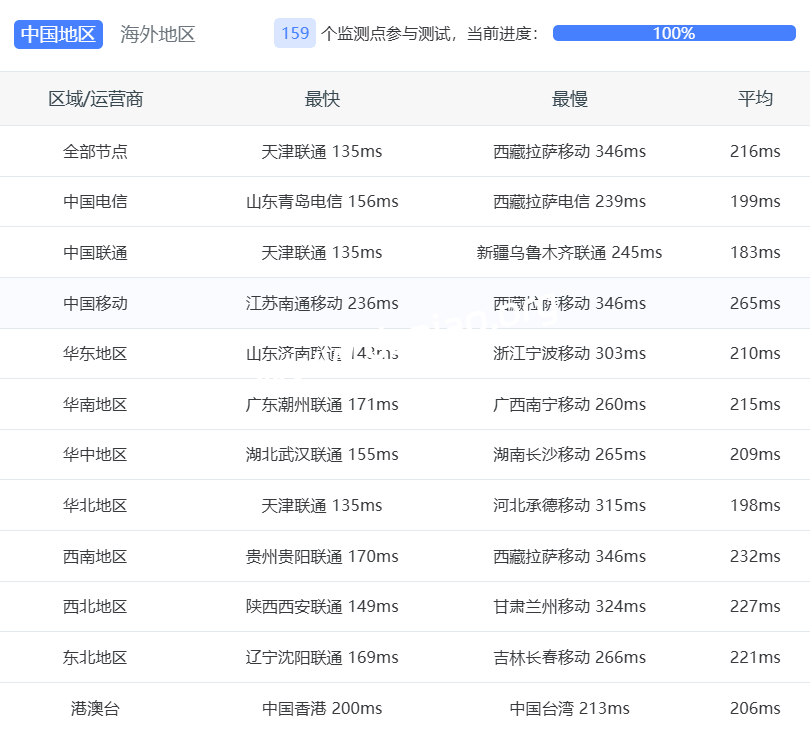Screen dimensions: 810x737
Task: Select the 港澳台 row label
Action: coord(95,709)
